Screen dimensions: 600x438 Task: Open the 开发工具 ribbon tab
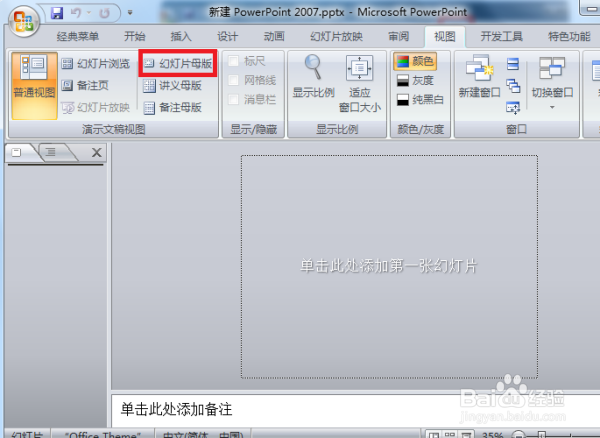(501, 36)
